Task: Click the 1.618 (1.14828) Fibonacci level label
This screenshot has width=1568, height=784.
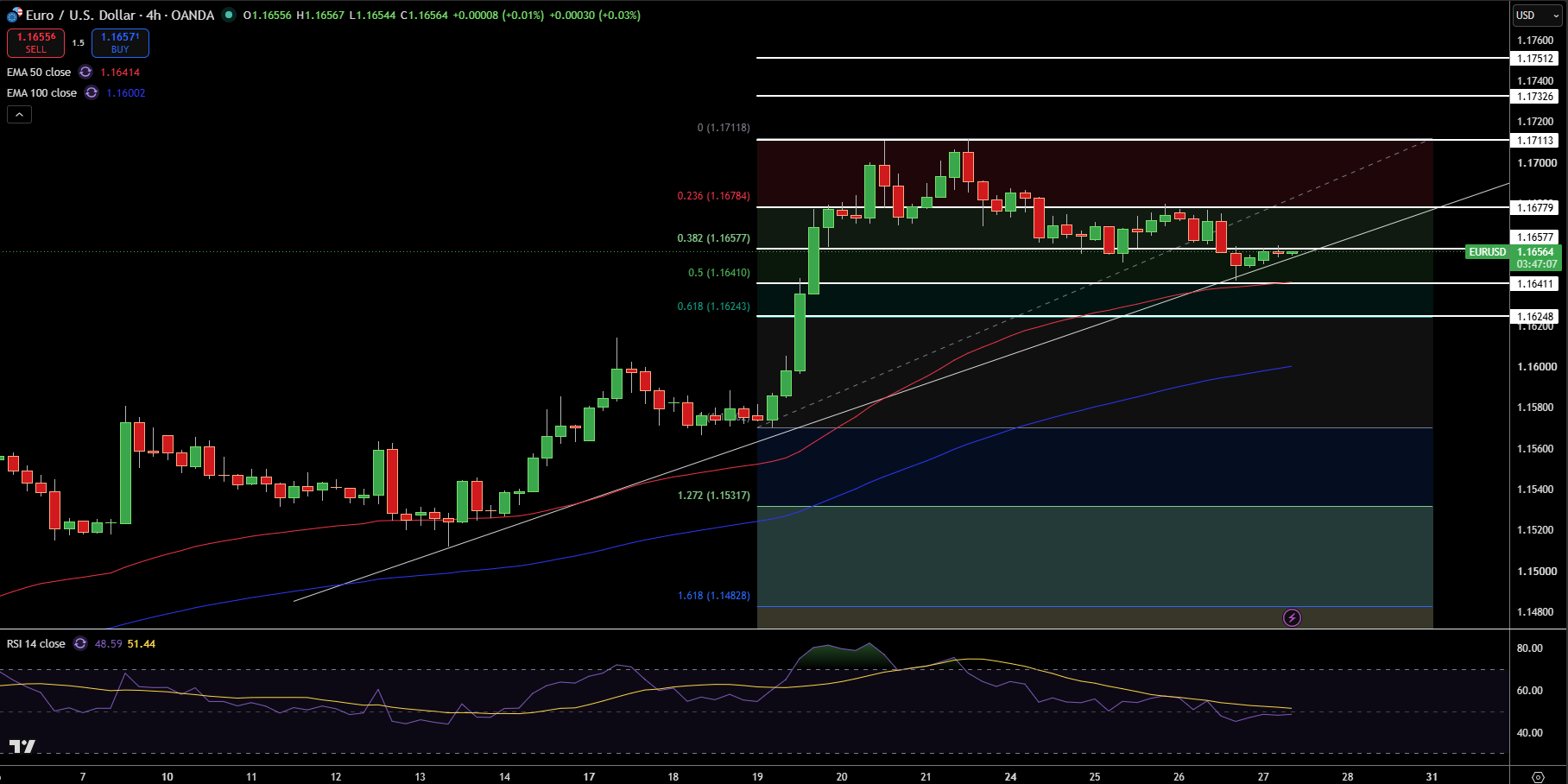Action: coord(713,596)
